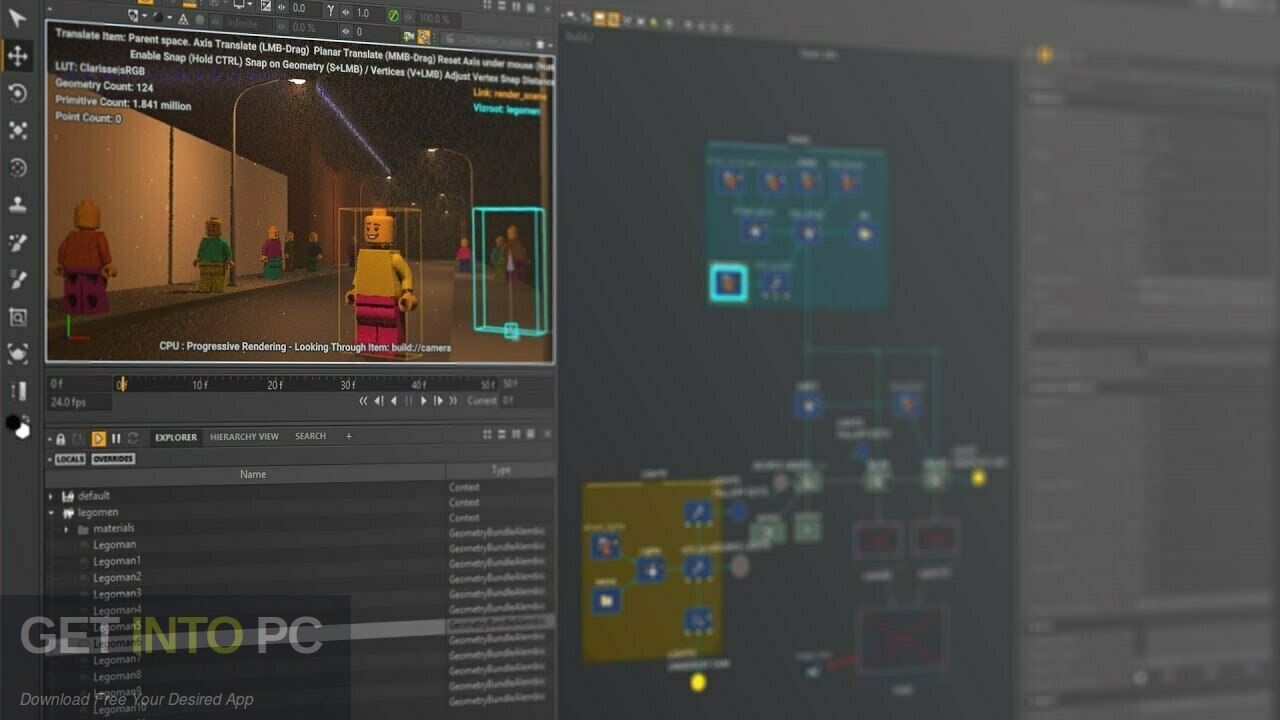Jump to last frame in playback controls
1280x720 pixels.
(x=453, y=401)
